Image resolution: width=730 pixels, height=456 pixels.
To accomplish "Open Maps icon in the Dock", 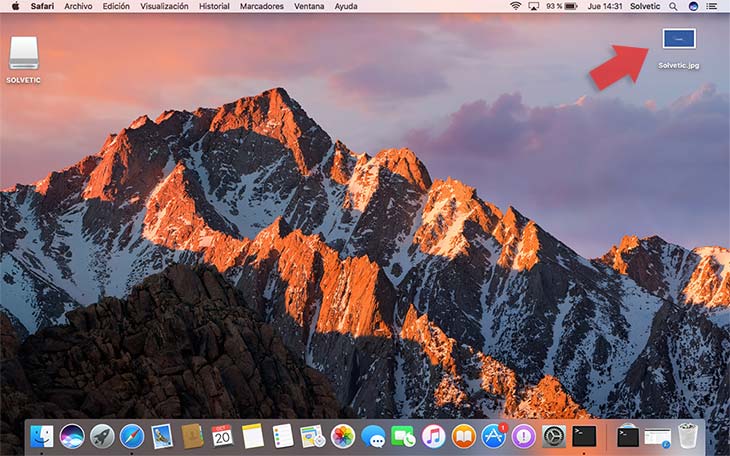I will (312, 436).
